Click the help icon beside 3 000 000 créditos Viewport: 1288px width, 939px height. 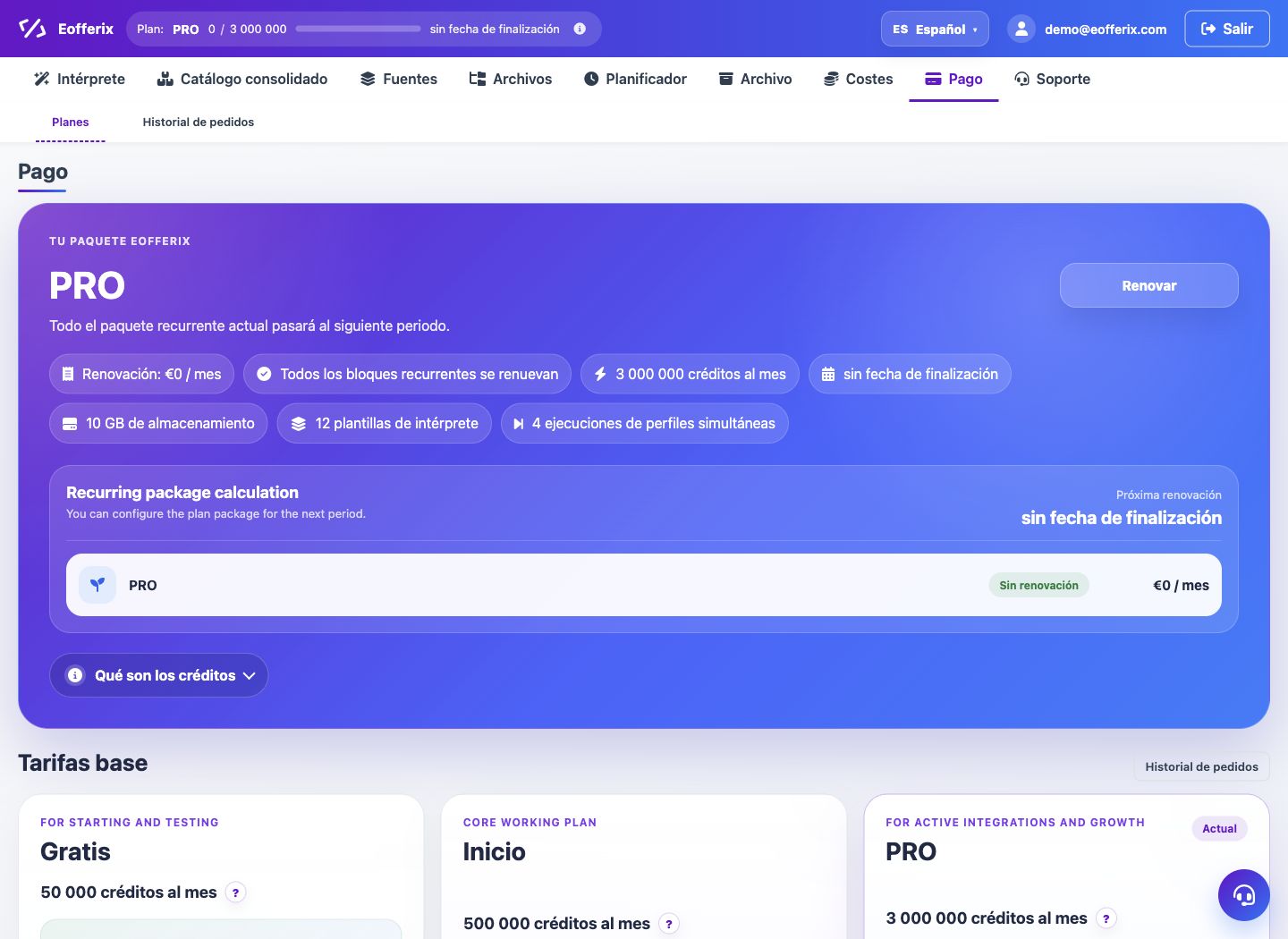pos(1106,918)
